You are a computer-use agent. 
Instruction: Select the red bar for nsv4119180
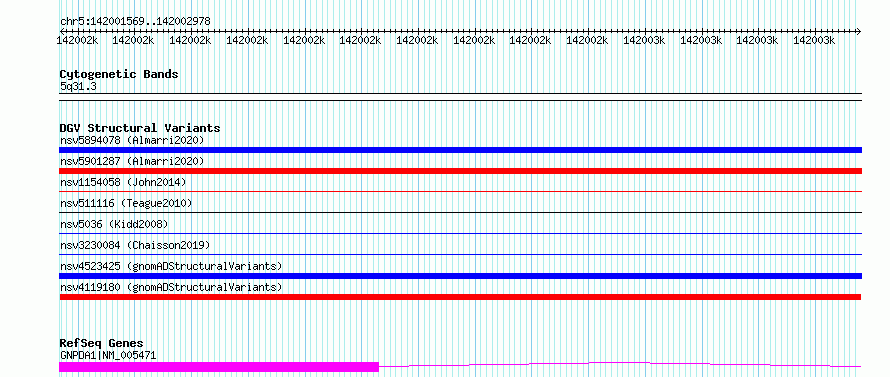(460, 297)
